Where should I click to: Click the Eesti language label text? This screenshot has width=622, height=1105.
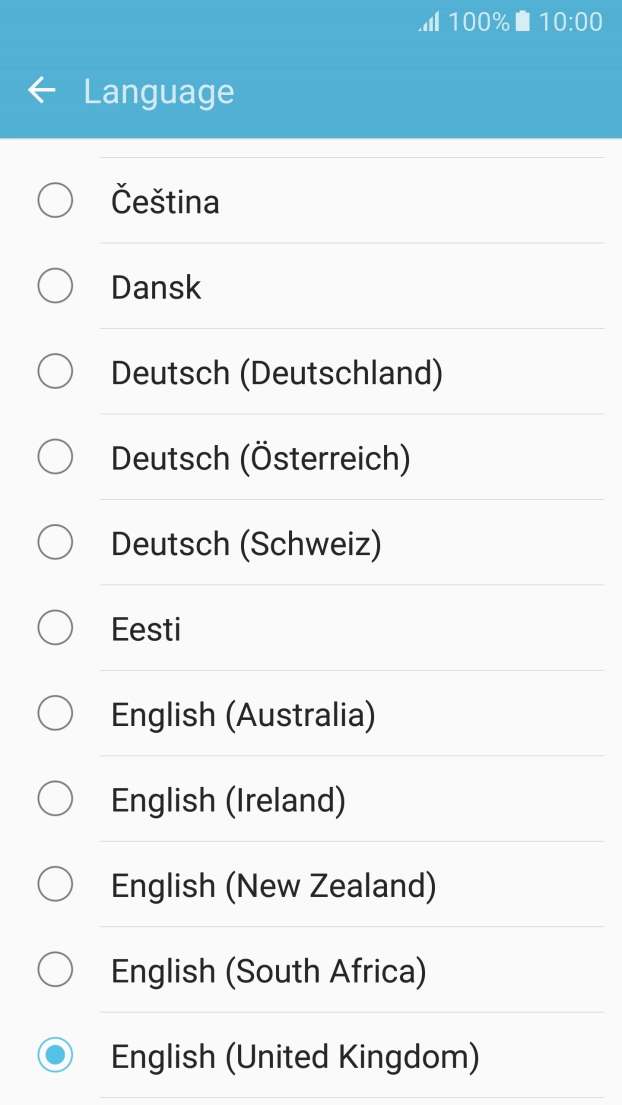[x=145, y=627]
